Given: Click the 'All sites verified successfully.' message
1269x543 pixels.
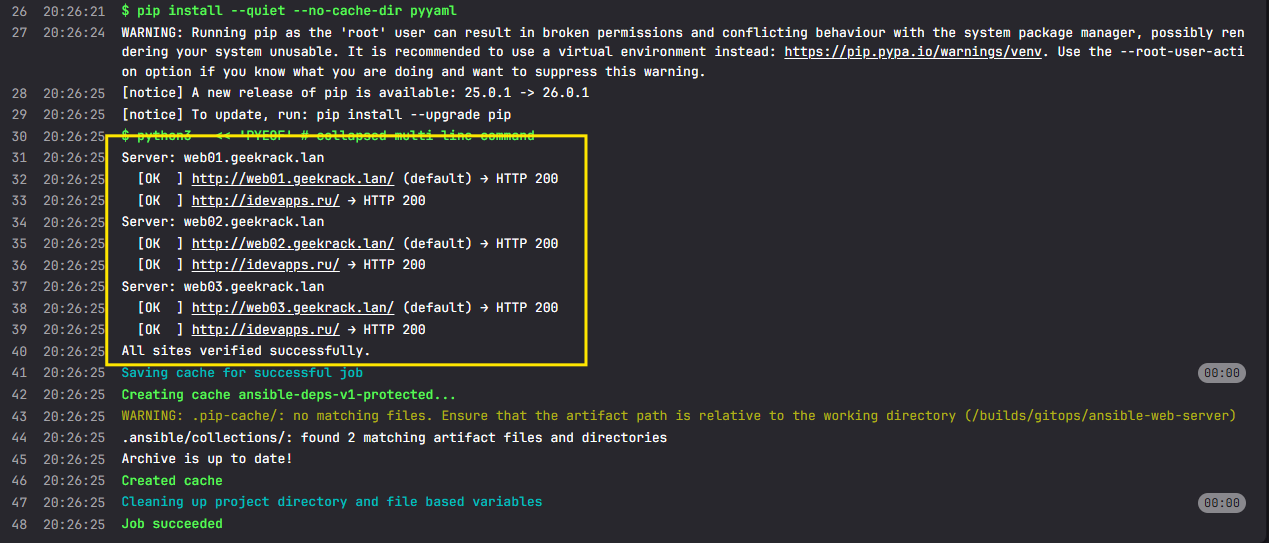Looking at the screenshot, I should coord(246,351).
